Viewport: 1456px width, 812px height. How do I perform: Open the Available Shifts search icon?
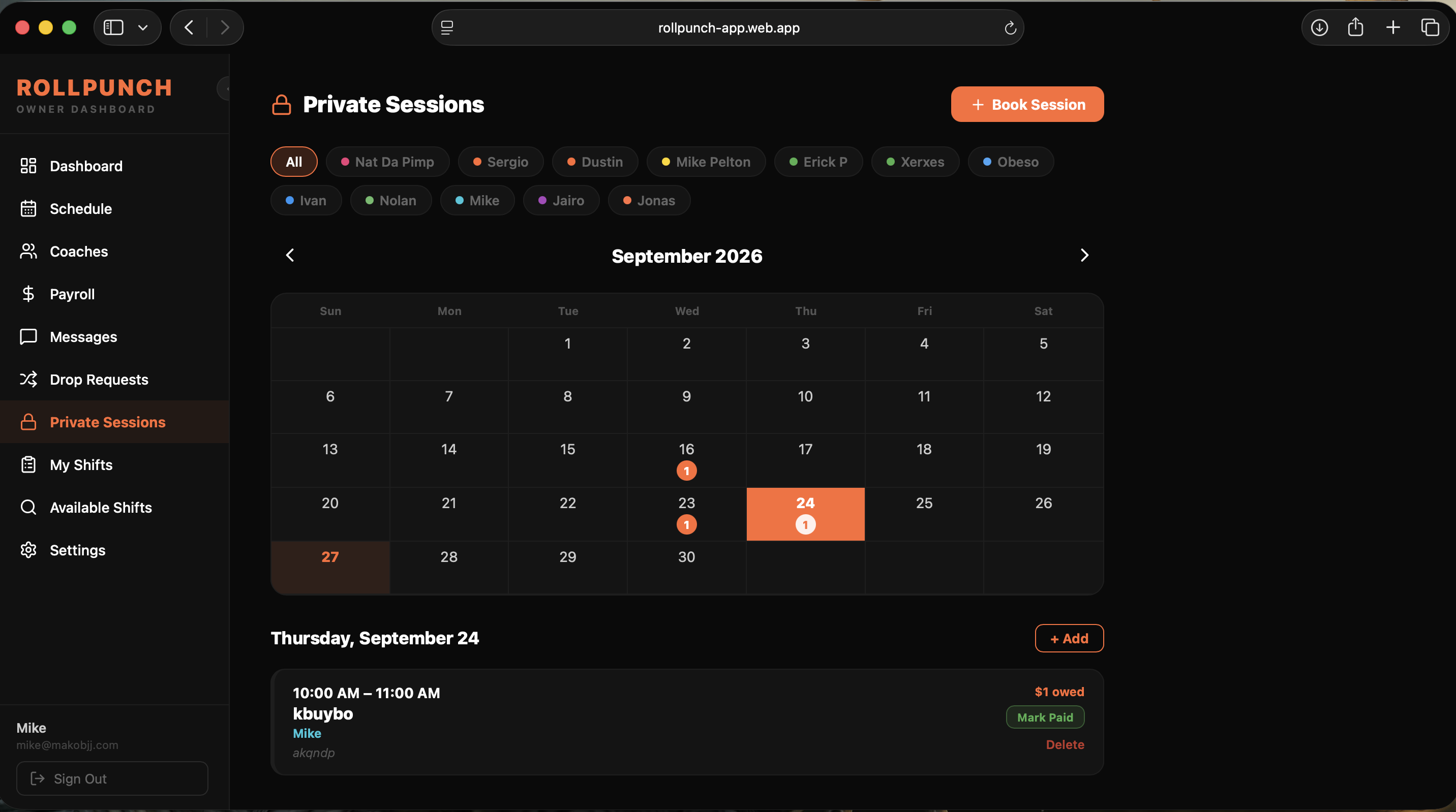pos(28,508)
